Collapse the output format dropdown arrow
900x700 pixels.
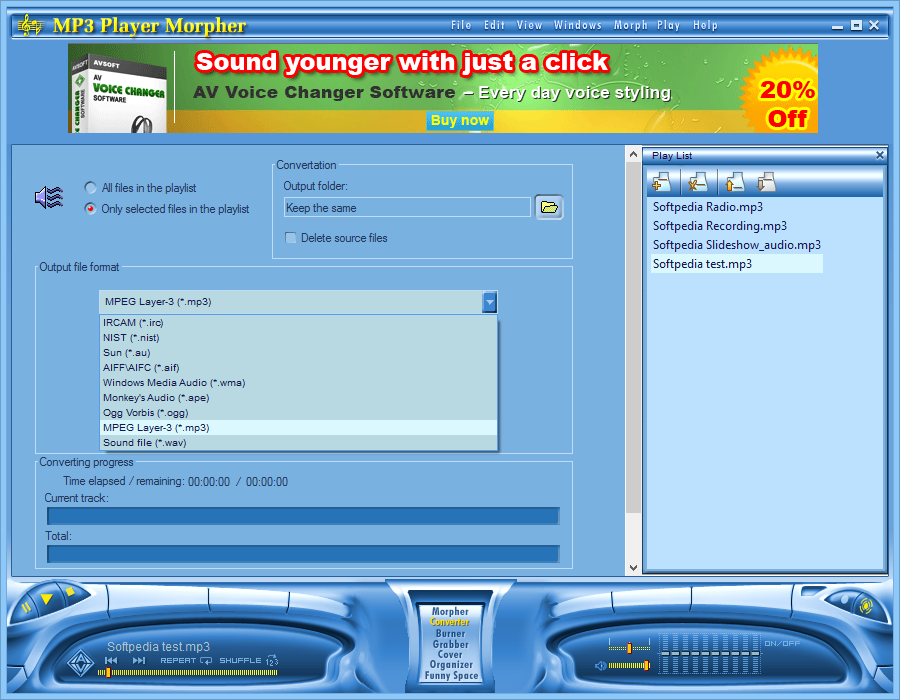490,302
